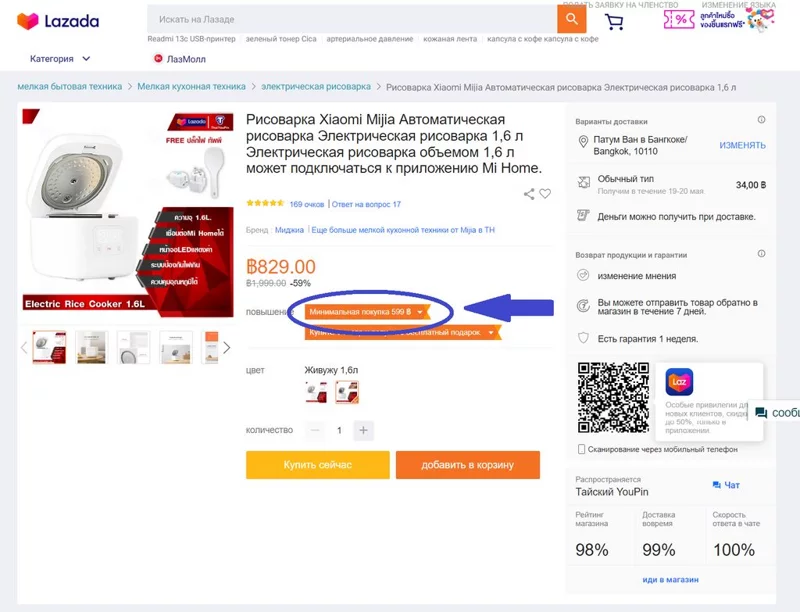Viewport: 800px width, 612px height.
Task: Click the orange search magnifier button
Action: [571, 19]
